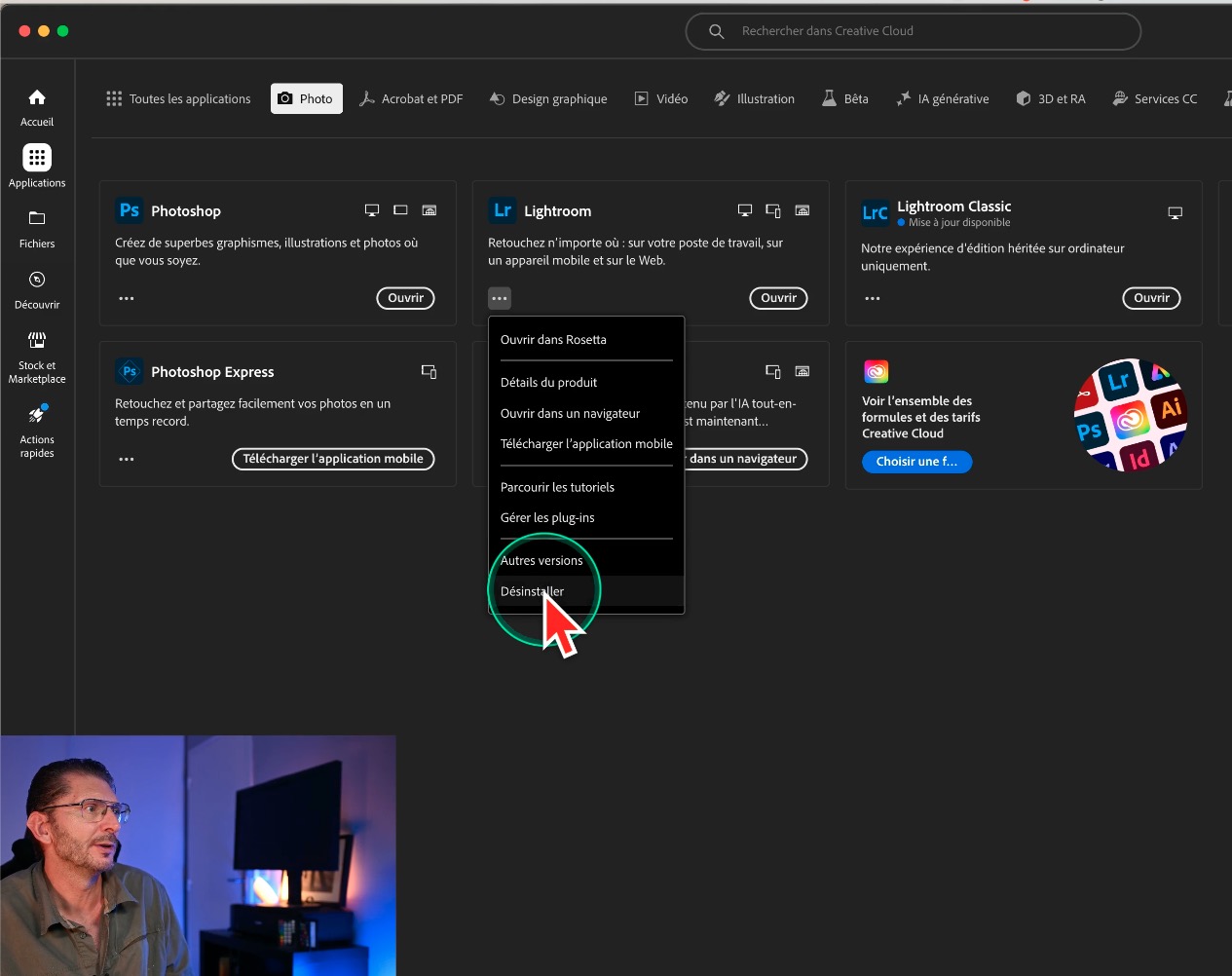Click Télécharger l'application mobile for Photoshop Express
This screenshot has height=976, width=1232.
click(x=333, y=459)
